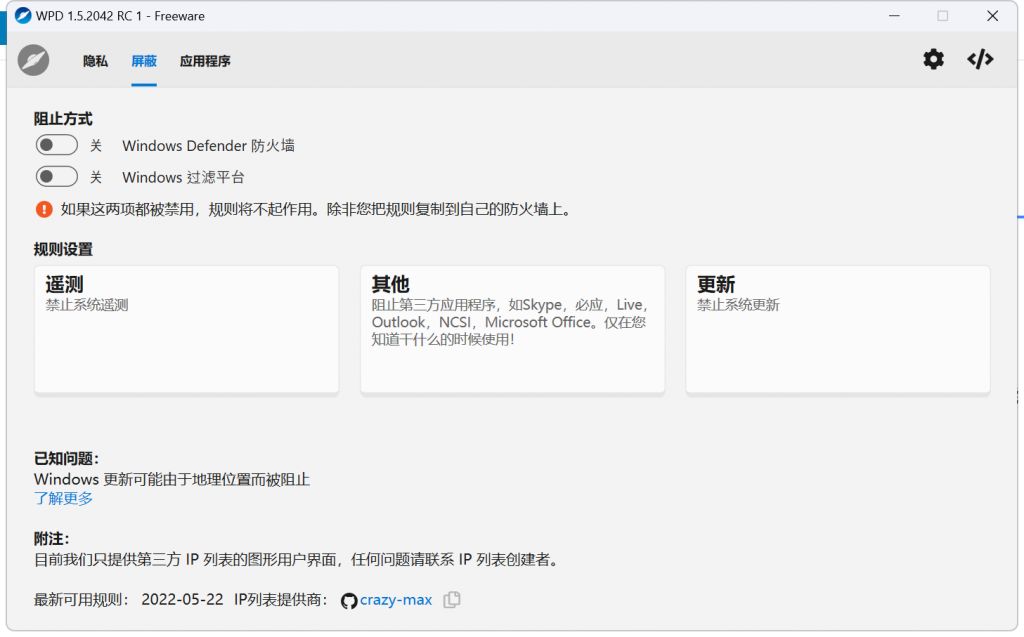Viewport: 1024px width, 637px height.
Task: Turn on the Windows 过滤平台 switch
Action: point(57,177)
